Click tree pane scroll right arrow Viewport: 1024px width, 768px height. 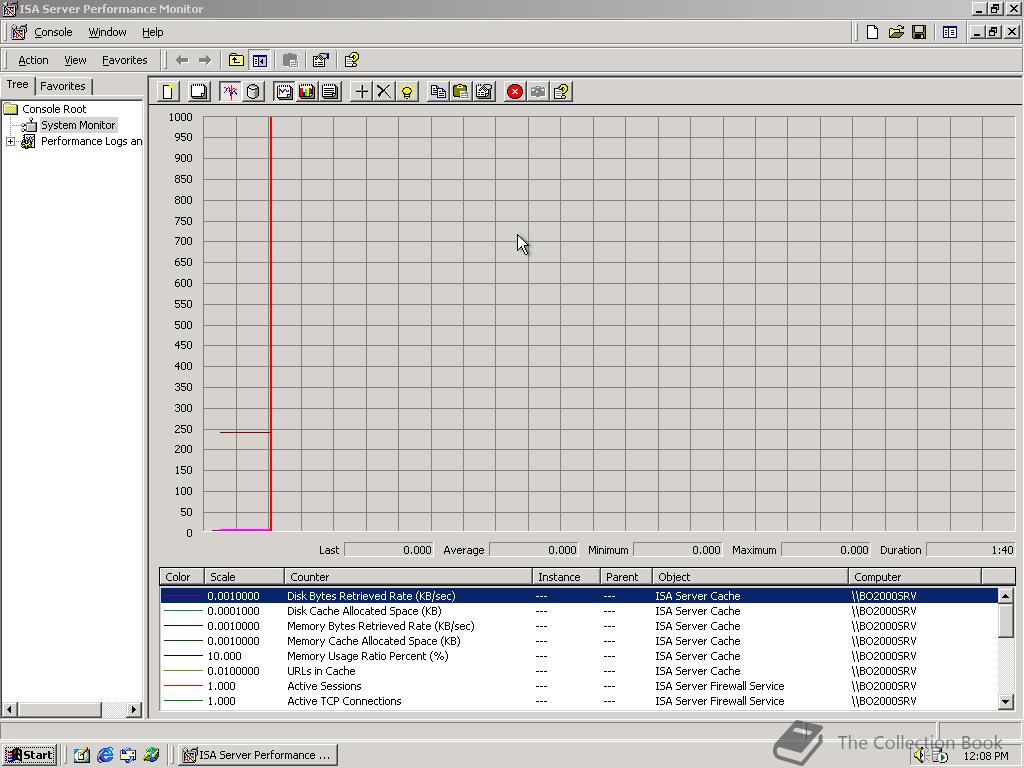coord(134,709)
